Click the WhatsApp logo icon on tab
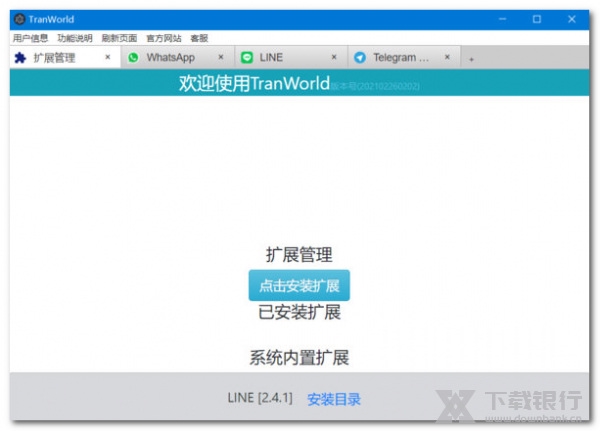600x431 pixels. (x=133, y=57)
